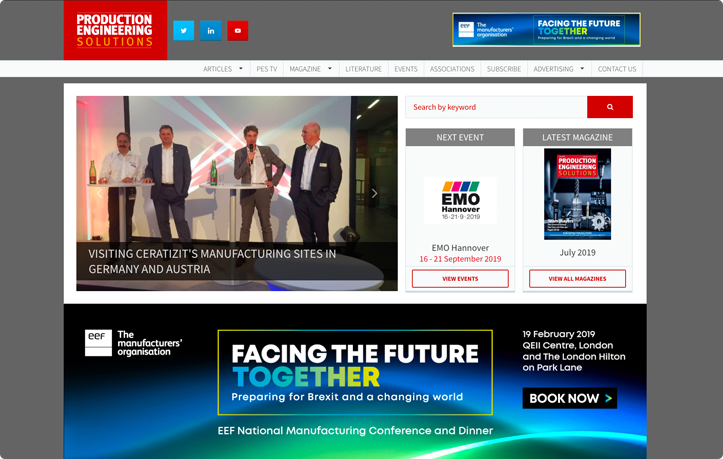Click the EMO Hannover event name
The height and width of the screenshot is (459, 723).
click(x=460, y=248)
